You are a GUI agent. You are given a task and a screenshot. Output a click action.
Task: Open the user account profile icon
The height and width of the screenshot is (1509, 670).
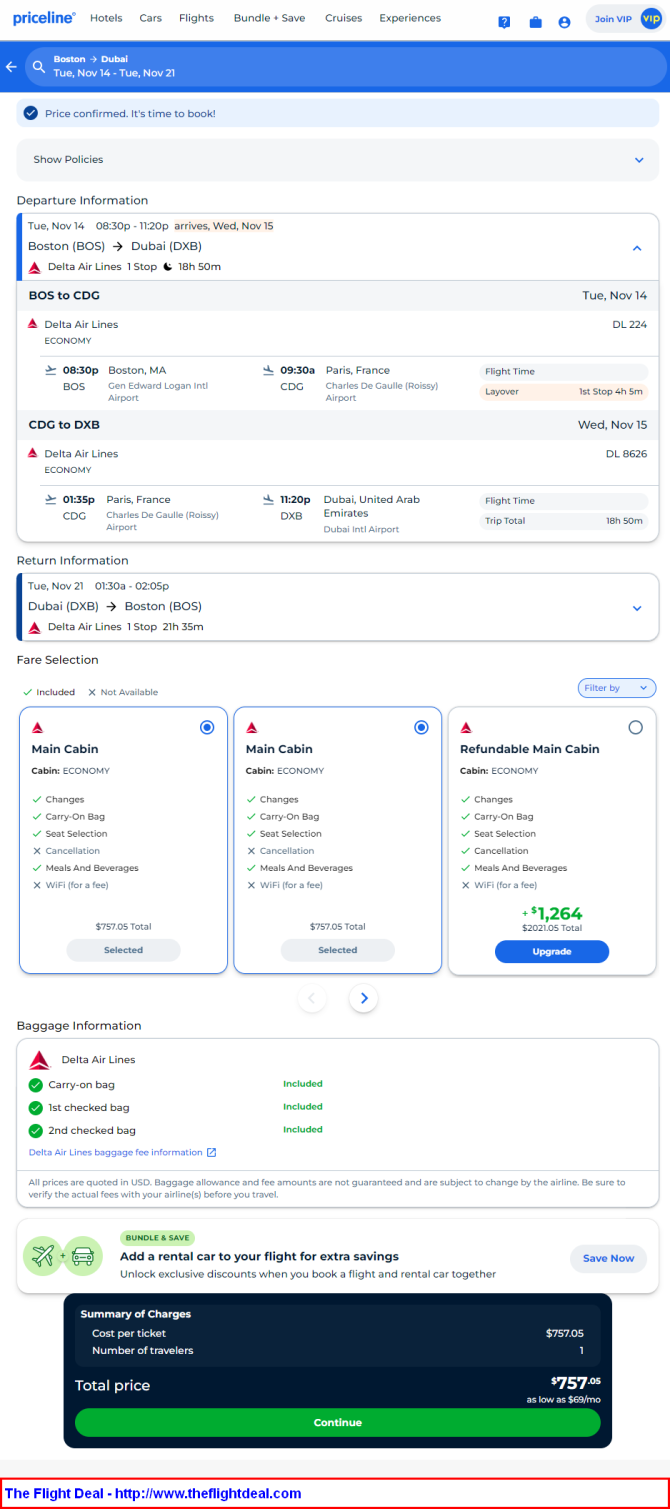coord(564,22)
